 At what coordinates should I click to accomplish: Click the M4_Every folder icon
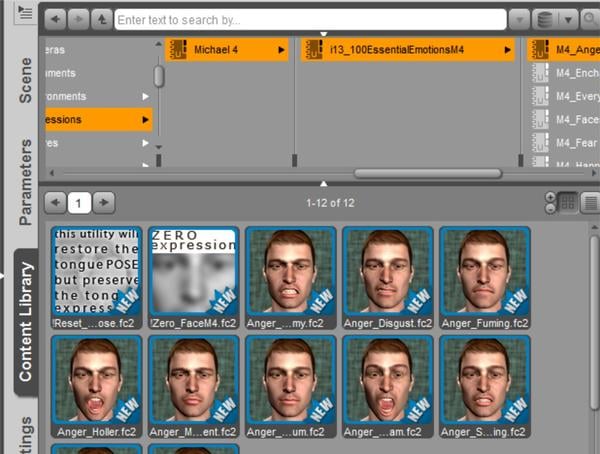click(540, 96)
